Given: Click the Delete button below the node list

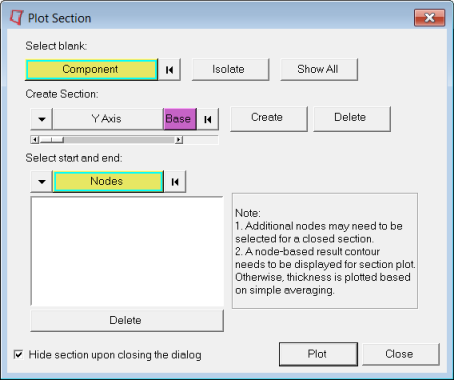Looking at the screenshot, I should (x=127, y=320).
